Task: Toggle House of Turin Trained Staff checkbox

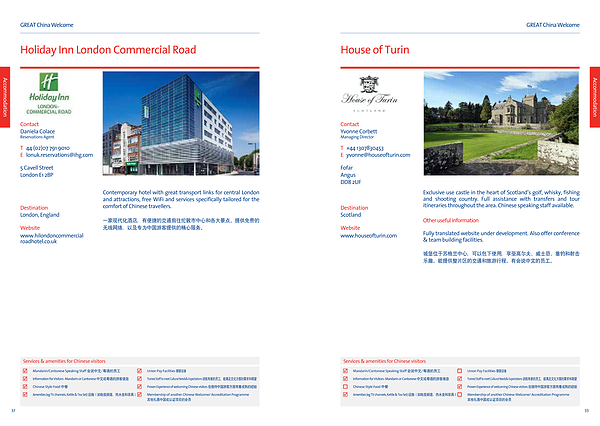Action: coord(460,379)
